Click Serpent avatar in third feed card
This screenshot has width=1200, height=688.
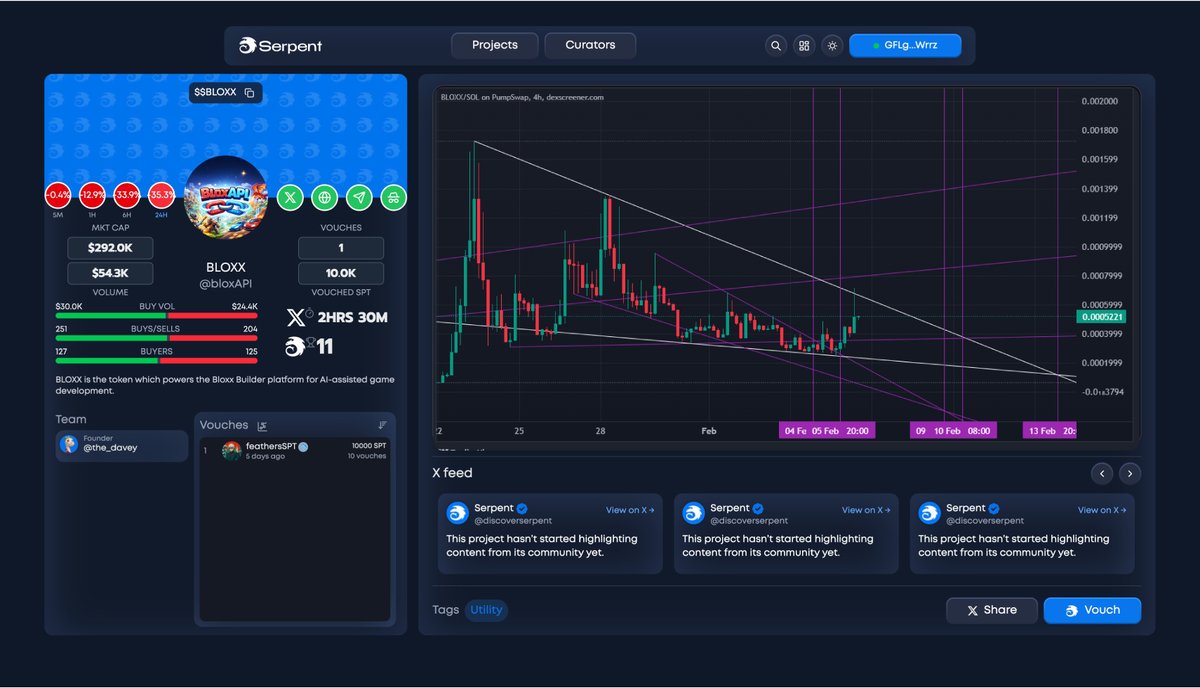(930, 513)
